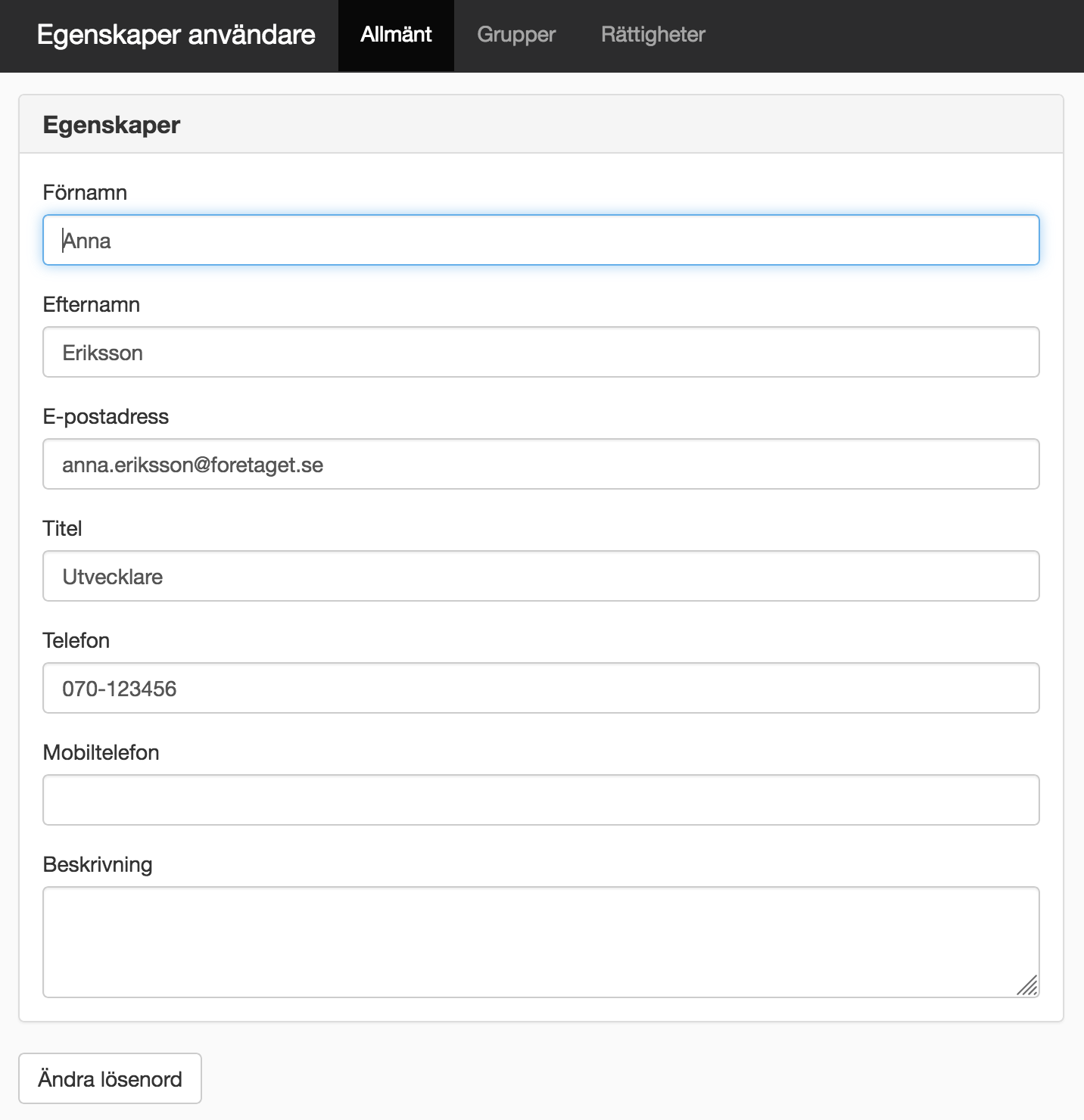This screenshot has height=1120, width=1084.
Task: Click the Beskrivning label
Action: 98,864
